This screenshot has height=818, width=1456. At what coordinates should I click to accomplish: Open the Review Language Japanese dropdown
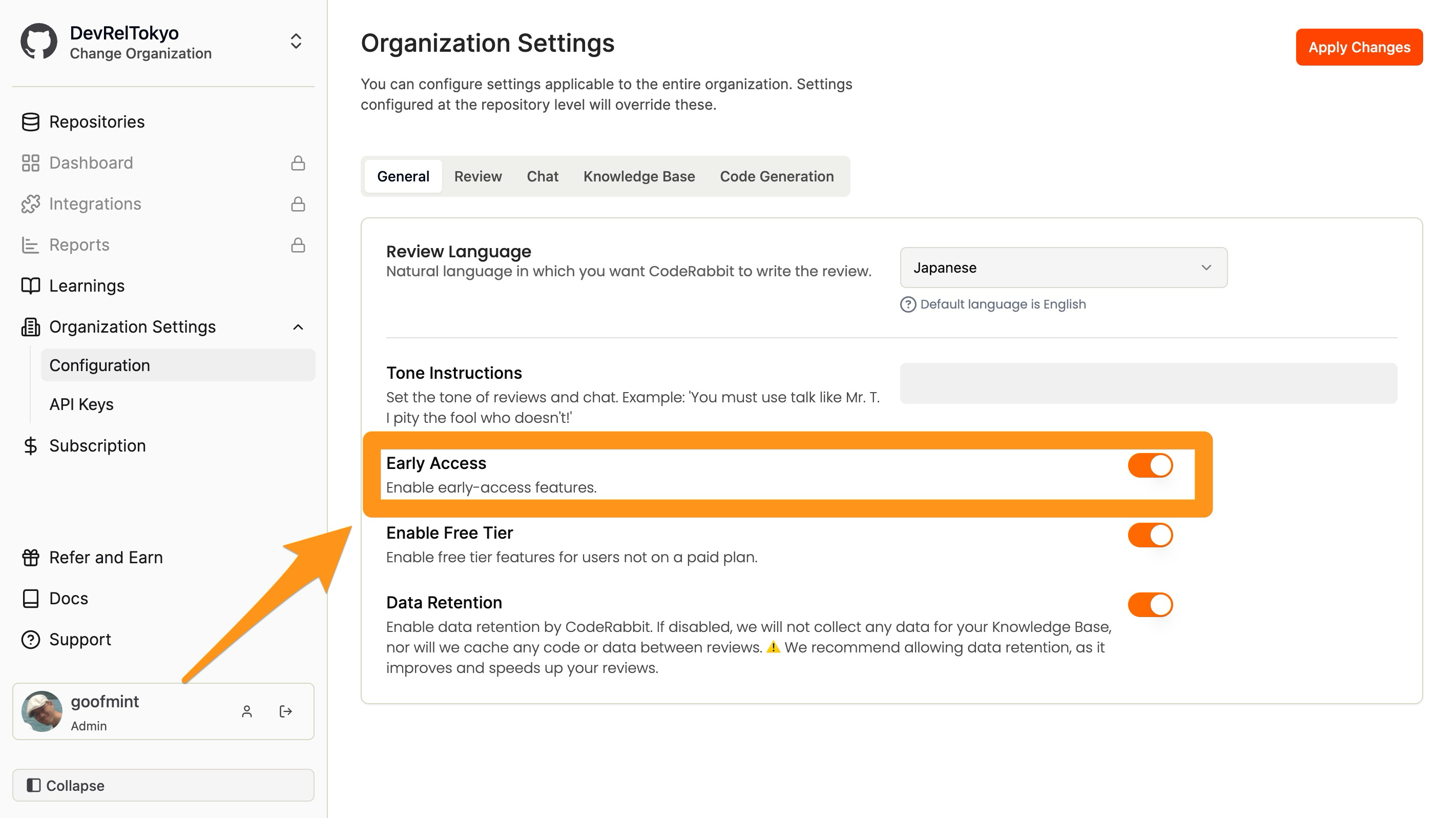click(x=1063, y=268)
